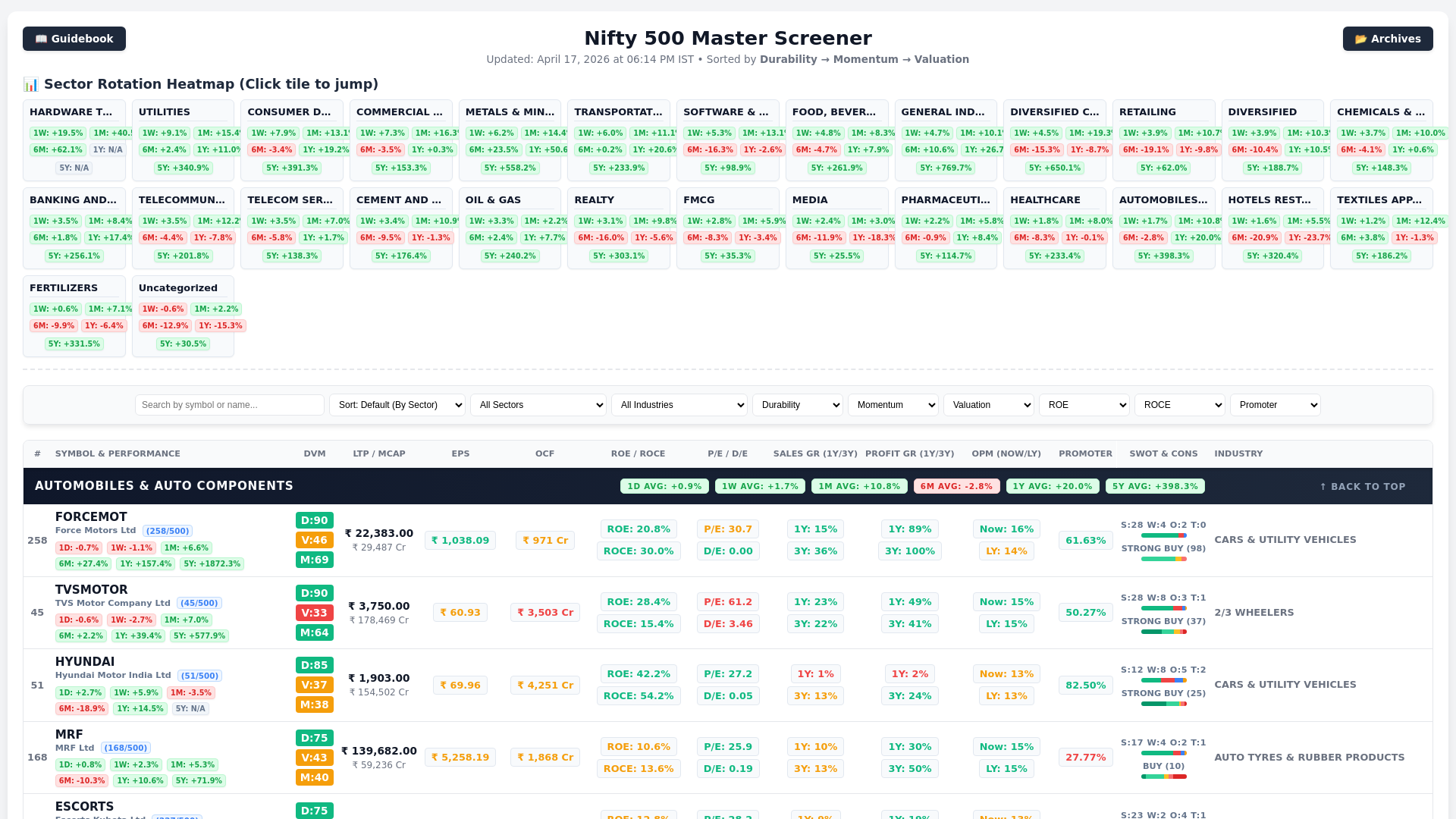Select the MRF stock symbol
This screenshot has height=819, width=1456.
pyautogui.click(x=69, y=735)
